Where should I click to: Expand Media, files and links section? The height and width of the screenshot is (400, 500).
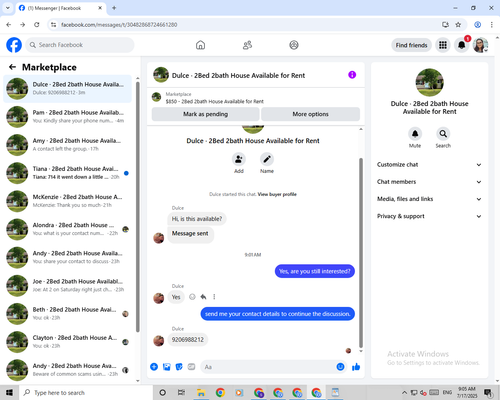click(x=429, y=199)
